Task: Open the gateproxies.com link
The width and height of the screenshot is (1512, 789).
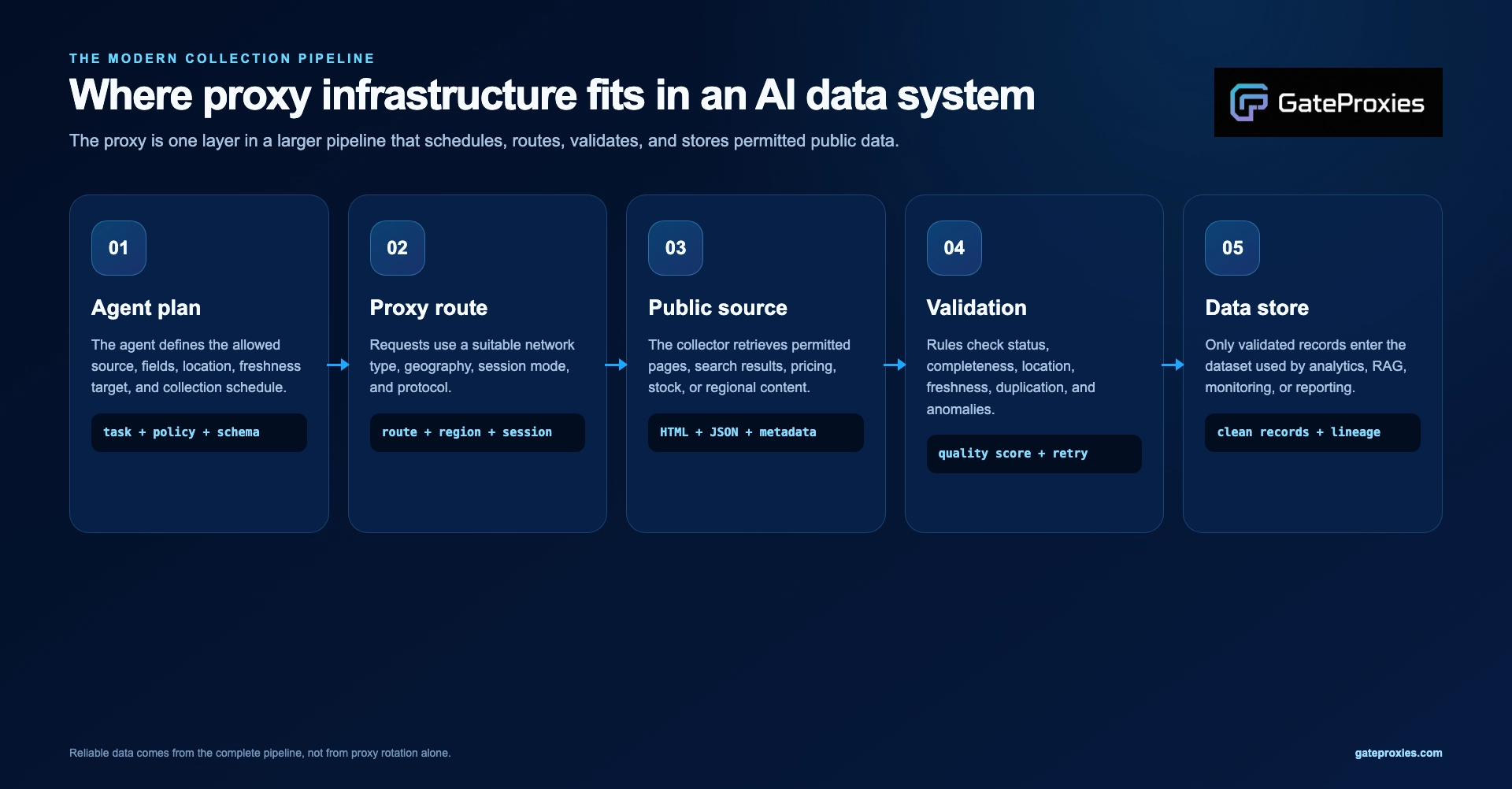Action: (x=1399, y=753)
